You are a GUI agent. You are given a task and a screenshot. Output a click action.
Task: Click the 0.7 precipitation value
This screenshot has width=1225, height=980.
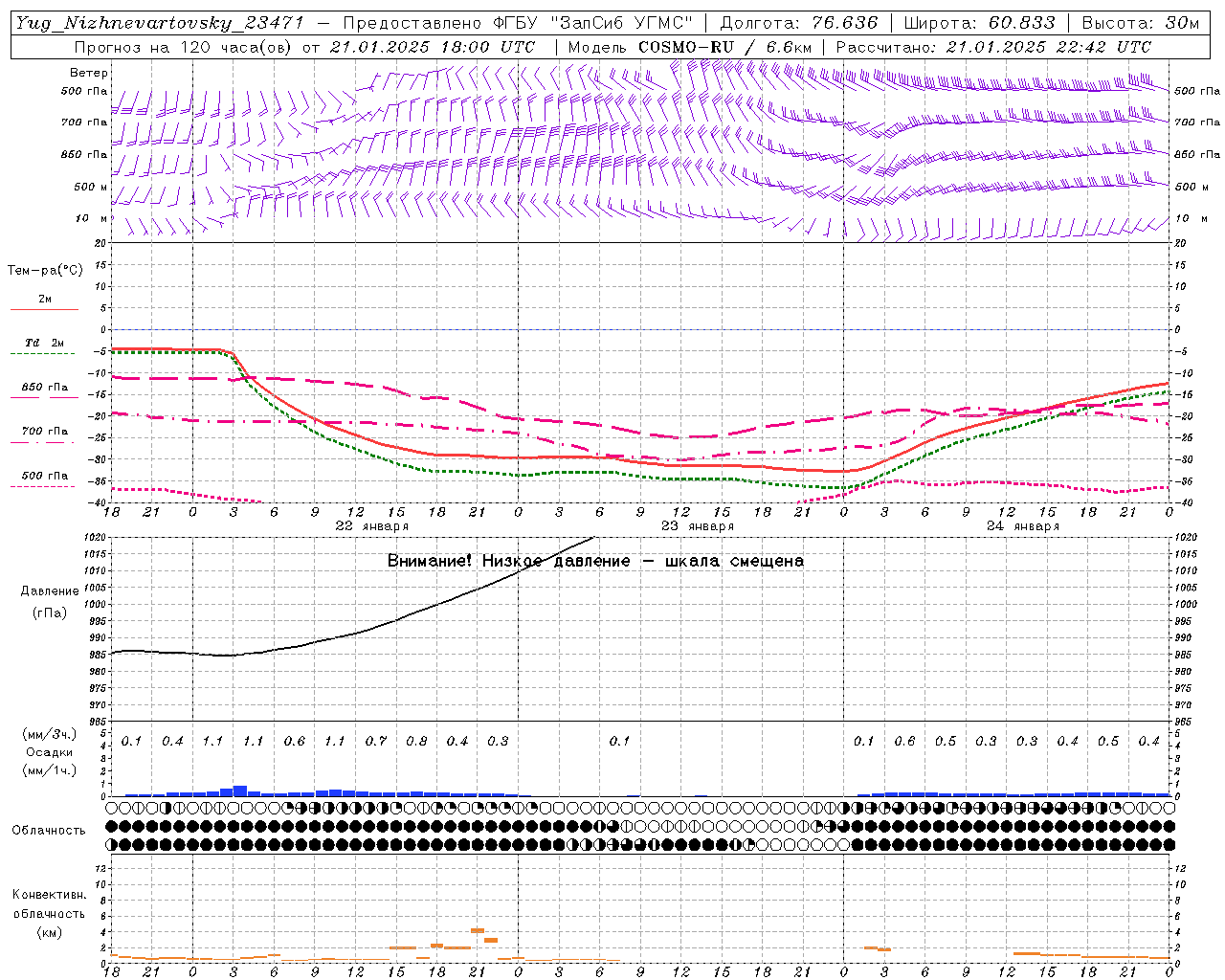[x=376, y=742]
